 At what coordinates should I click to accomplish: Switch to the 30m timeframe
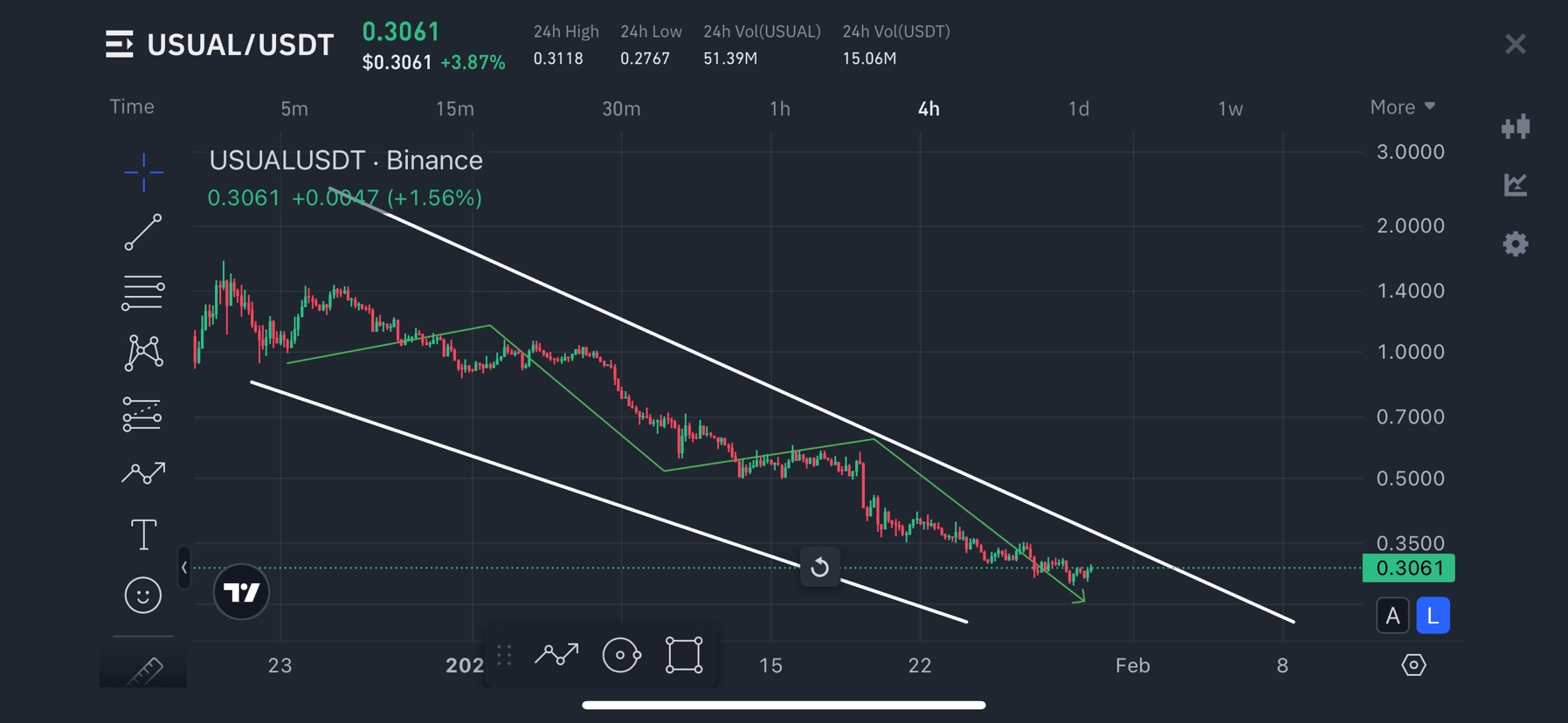pyautogui.click(x=621, y=109)
